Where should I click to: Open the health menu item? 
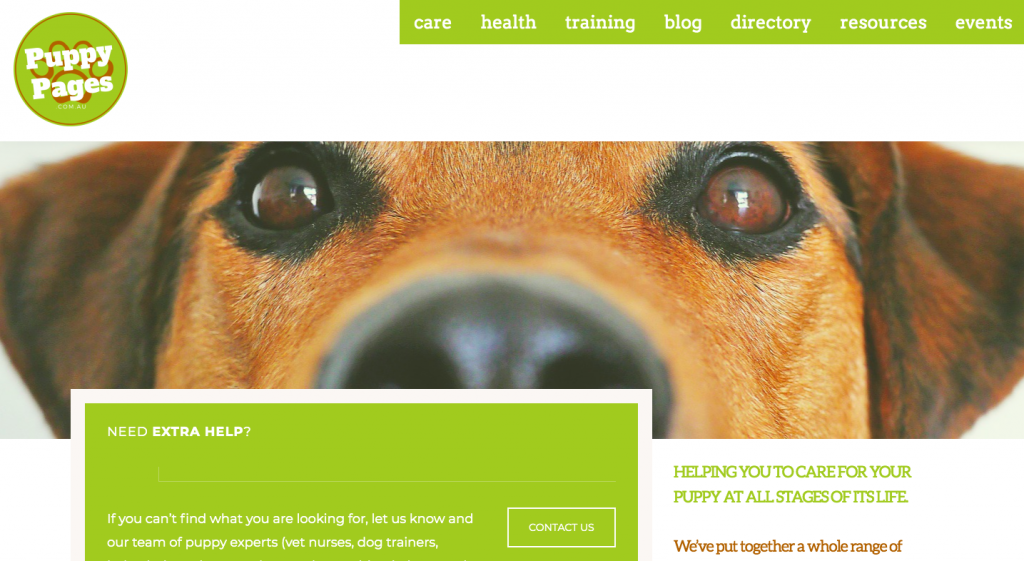[508, 22]
